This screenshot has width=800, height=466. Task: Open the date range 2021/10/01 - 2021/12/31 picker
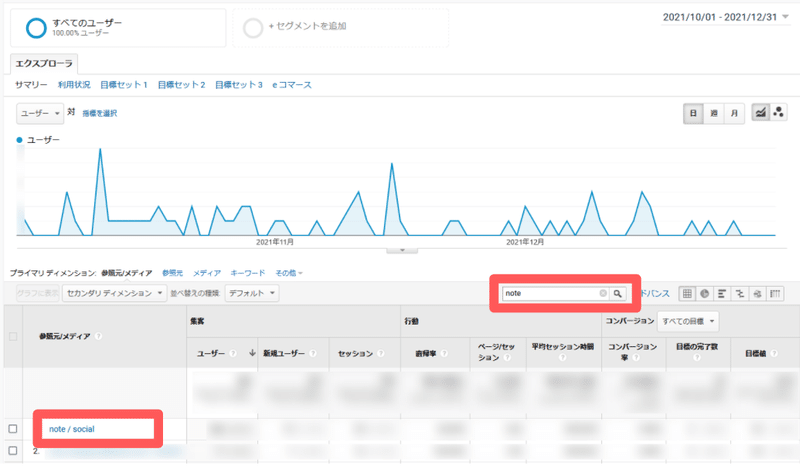726,17
